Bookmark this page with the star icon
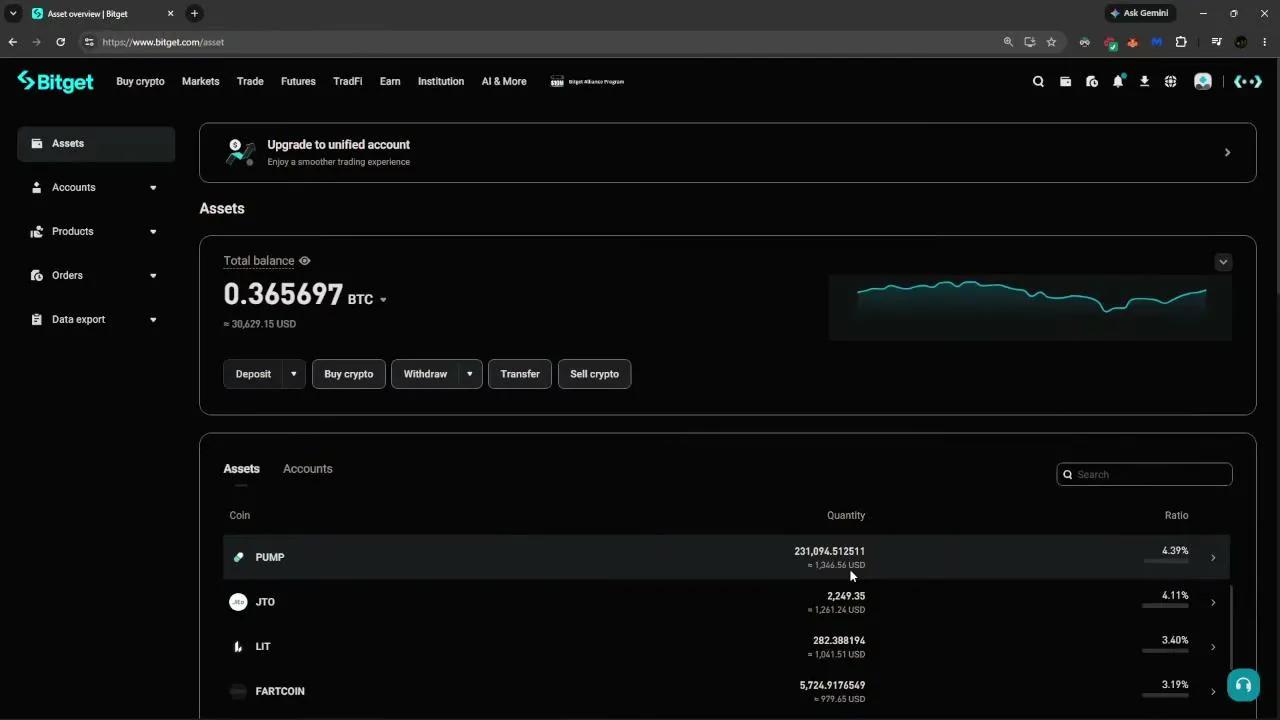Image resolution: width=1280 pixels, height=720 pixels. click(x=1051, y=42)
